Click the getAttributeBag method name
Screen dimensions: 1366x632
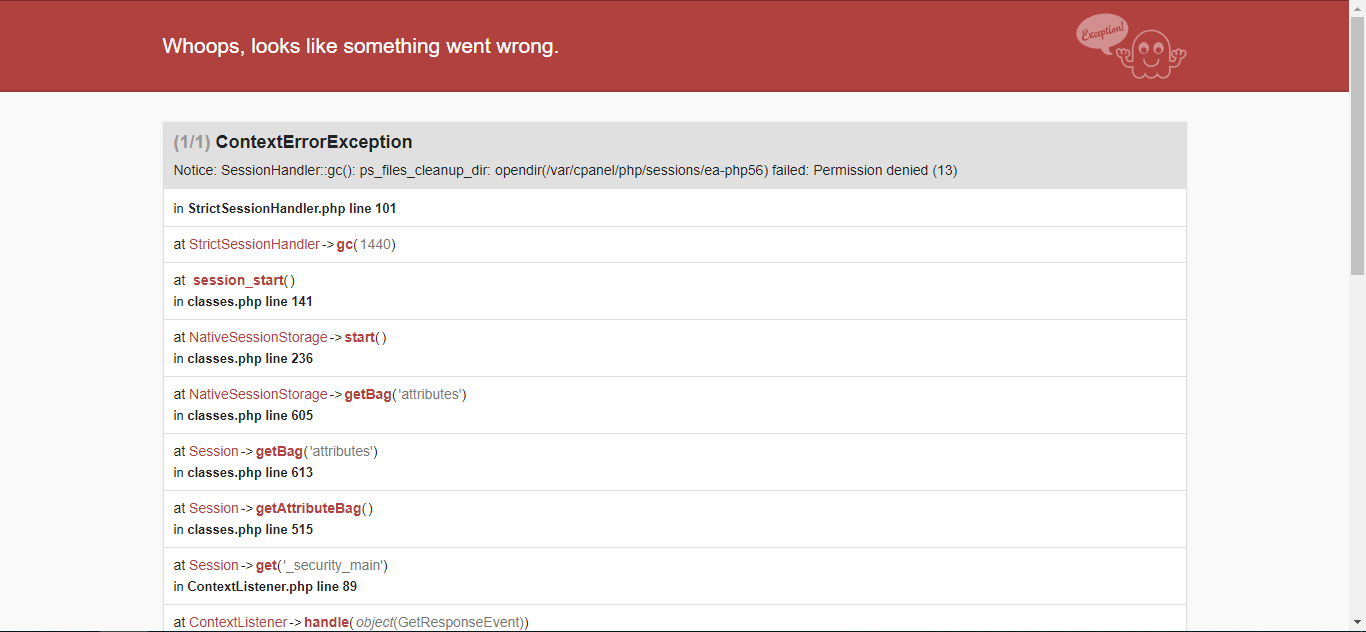tap(308, 508)
